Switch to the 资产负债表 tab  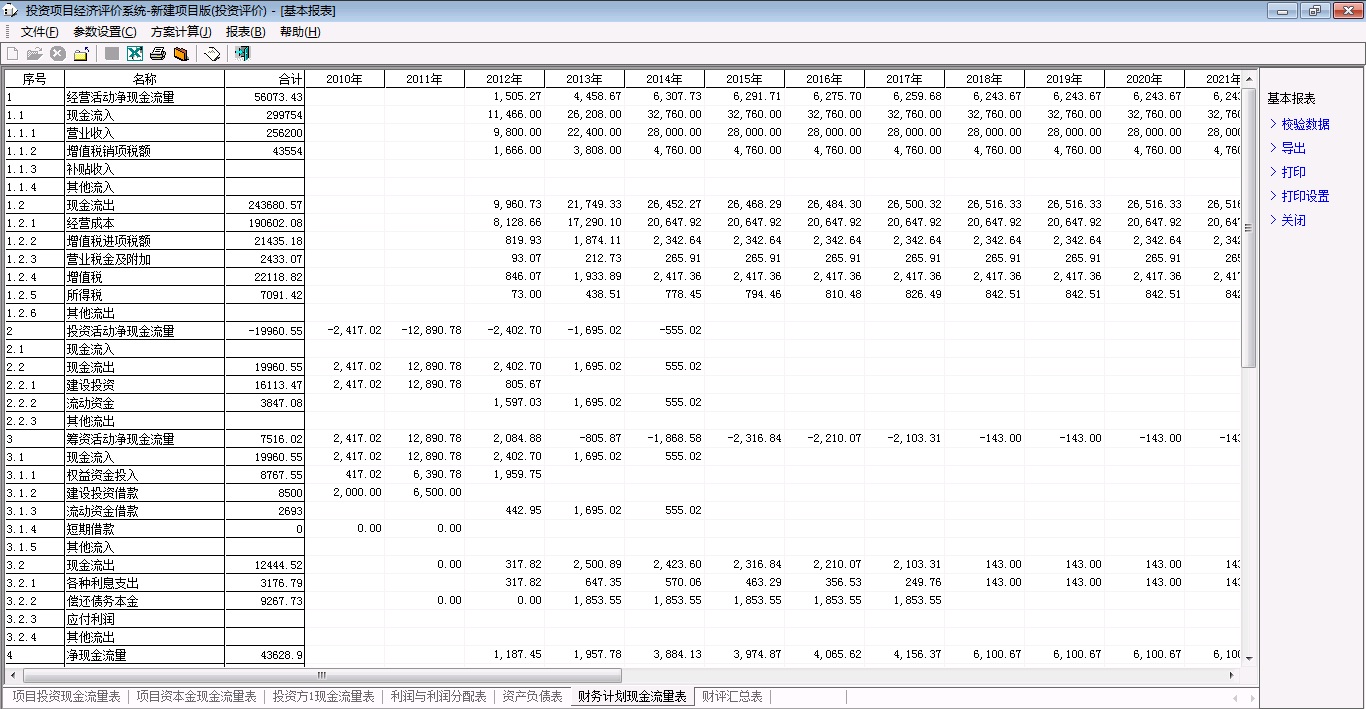tap(532, 697)
